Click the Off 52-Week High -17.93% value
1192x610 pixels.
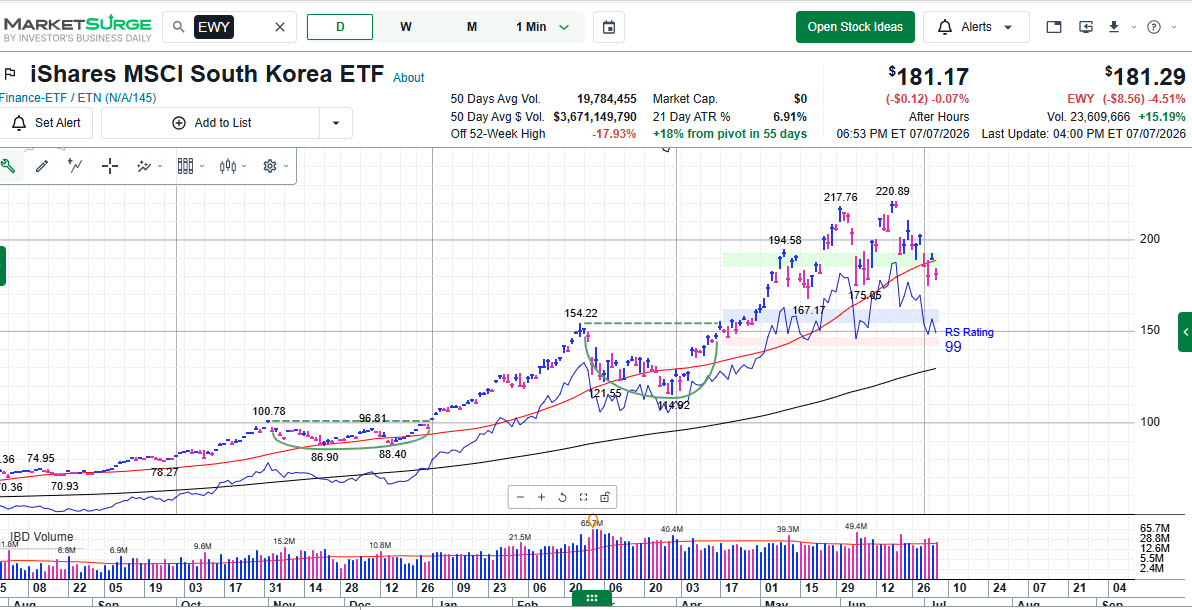615,134
